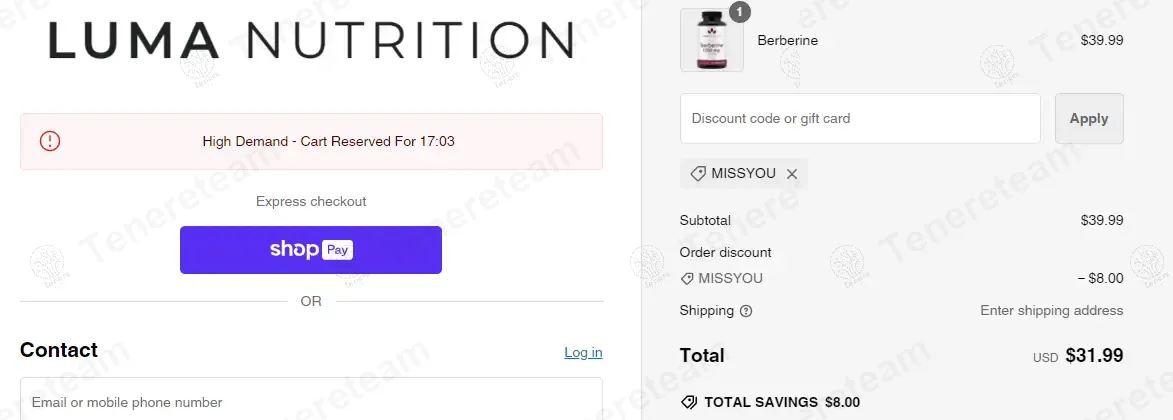Image resolution: width=1173 pixels, height=420 pixels.
Task: Click the Express checkout label
Action: coord(311,201)
